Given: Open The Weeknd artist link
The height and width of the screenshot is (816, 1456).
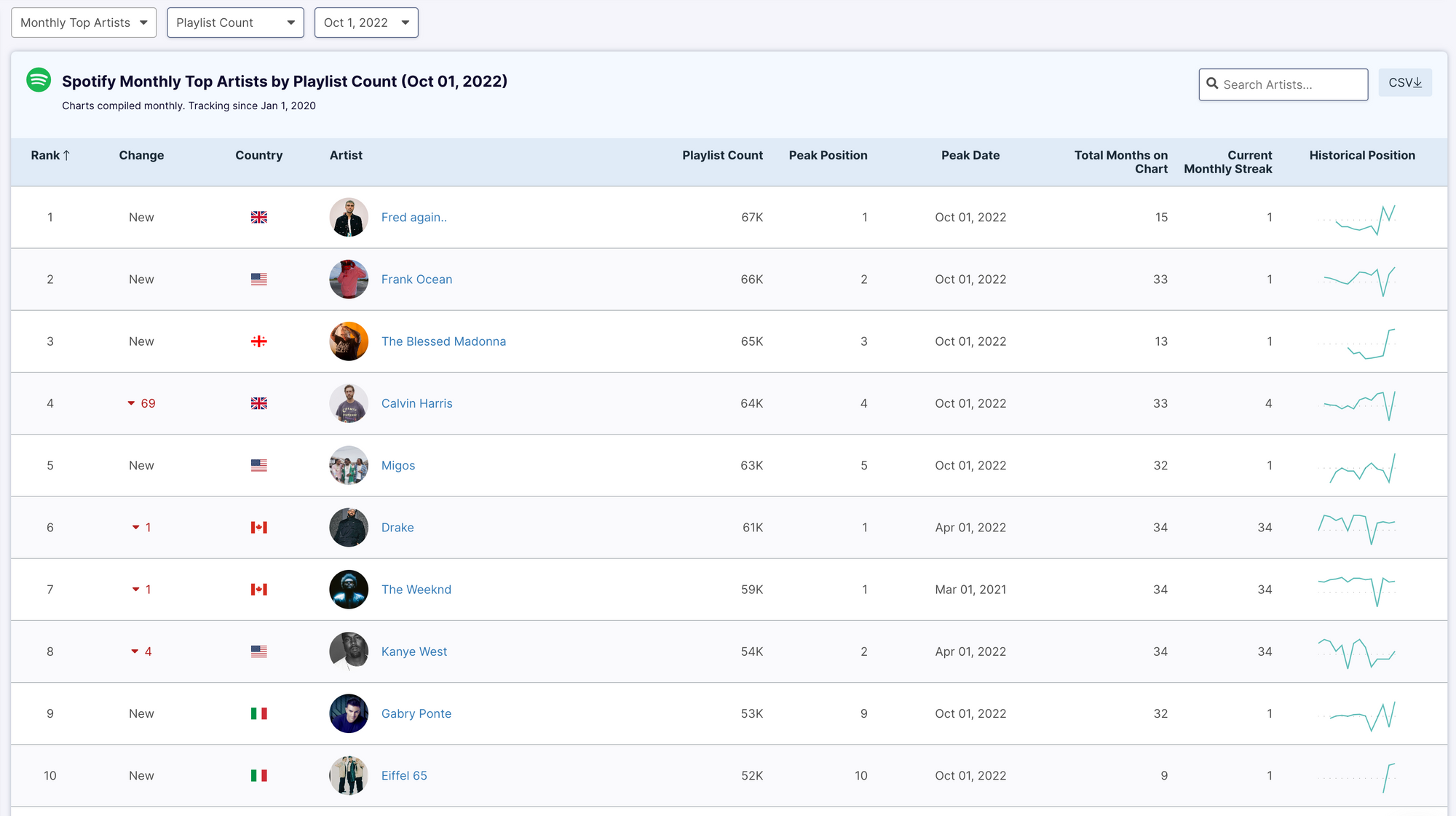Looking at the screenshot, I should point(416,590).
